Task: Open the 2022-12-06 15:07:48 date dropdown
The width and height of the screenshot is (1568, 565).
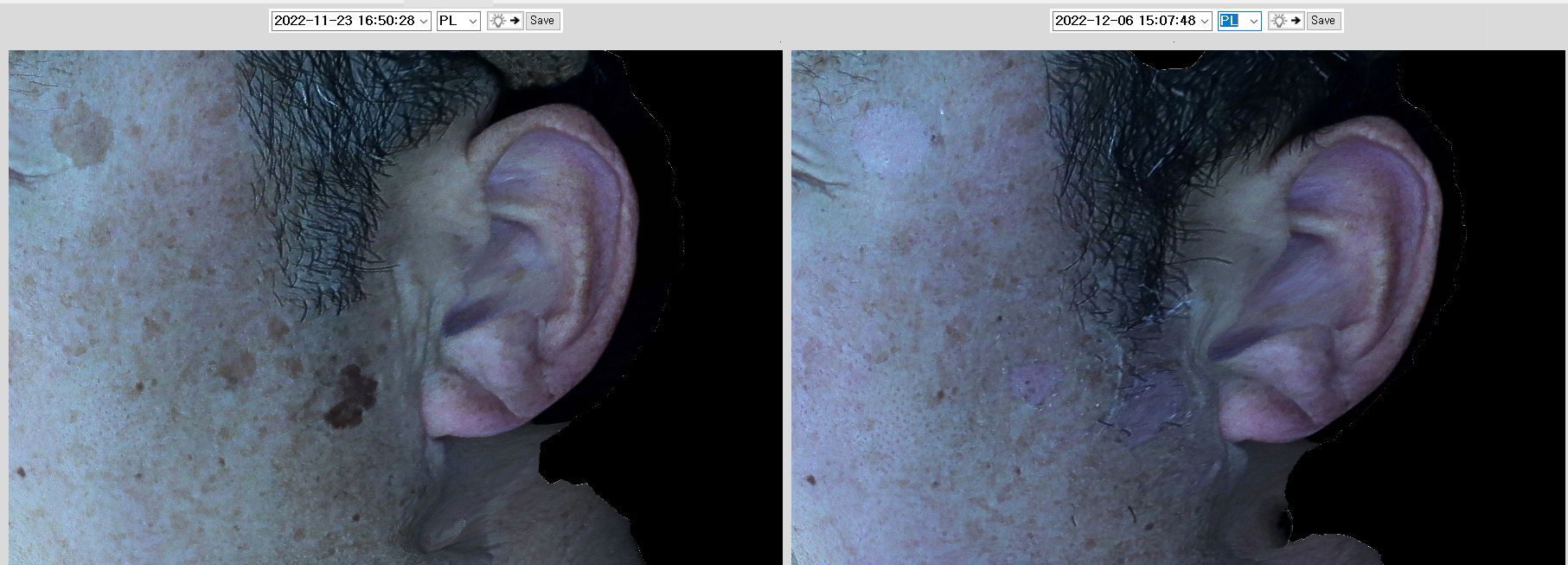Action: coord(1132,21)
